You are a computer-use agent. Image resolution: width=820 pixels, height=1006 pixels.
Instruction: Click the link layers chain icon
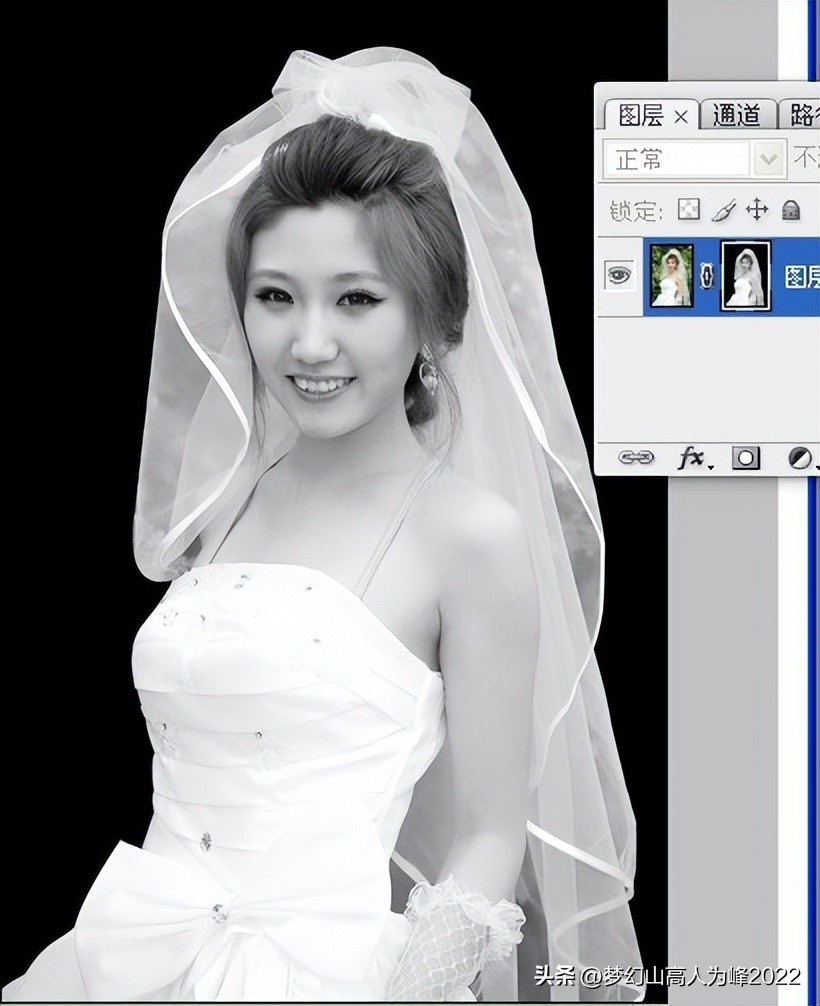tap(636, 457)
